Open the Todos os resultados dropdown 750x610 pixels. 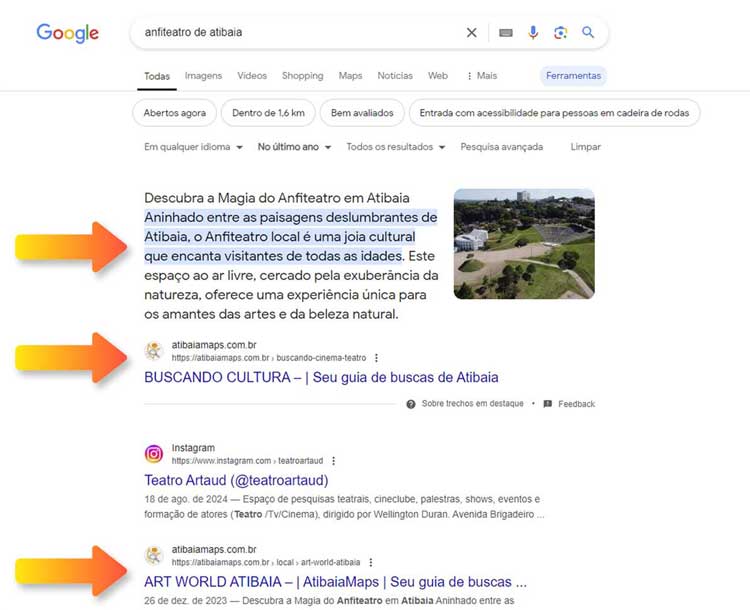click(396, 147)
